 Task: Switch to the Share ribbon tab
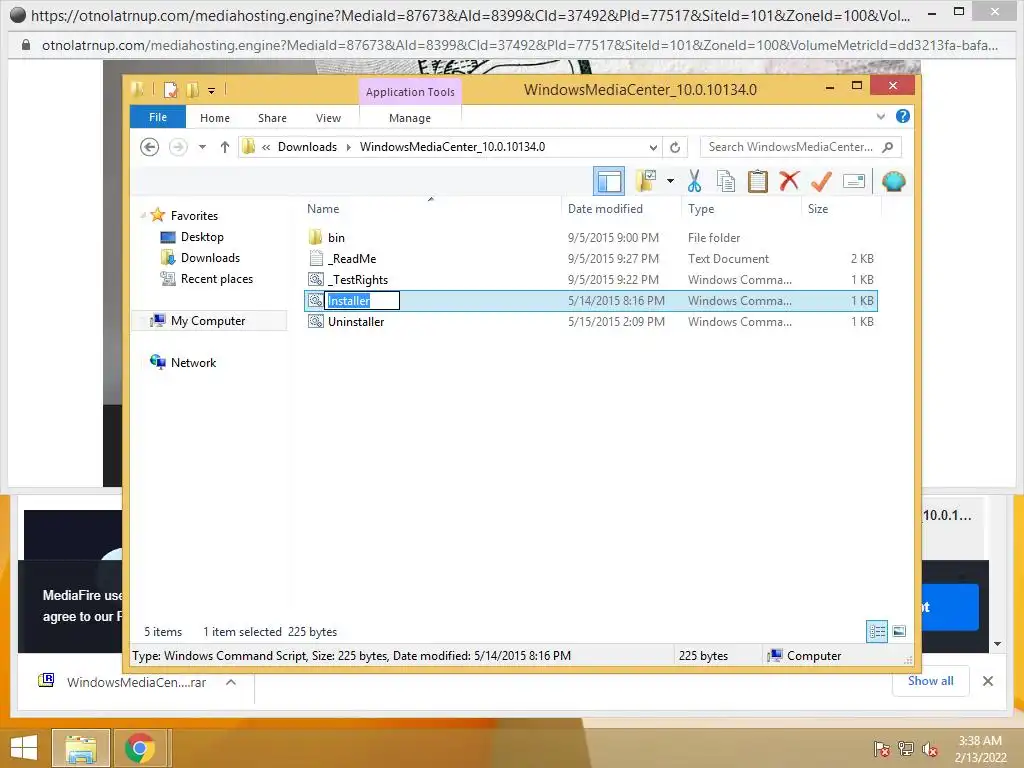(272, 118)
